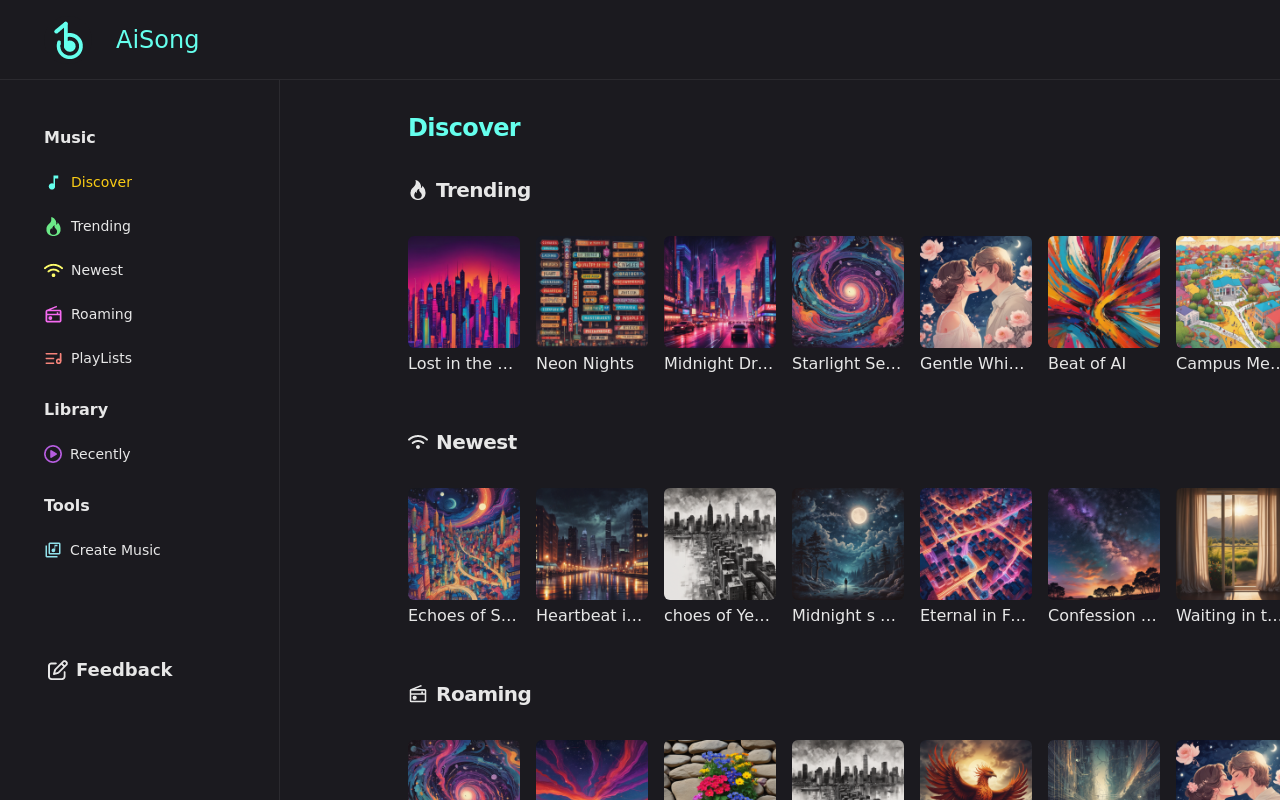Open the choes of Ye... grayscale city cover
The image size is (1280, 800).
click(x=720, y=544)
